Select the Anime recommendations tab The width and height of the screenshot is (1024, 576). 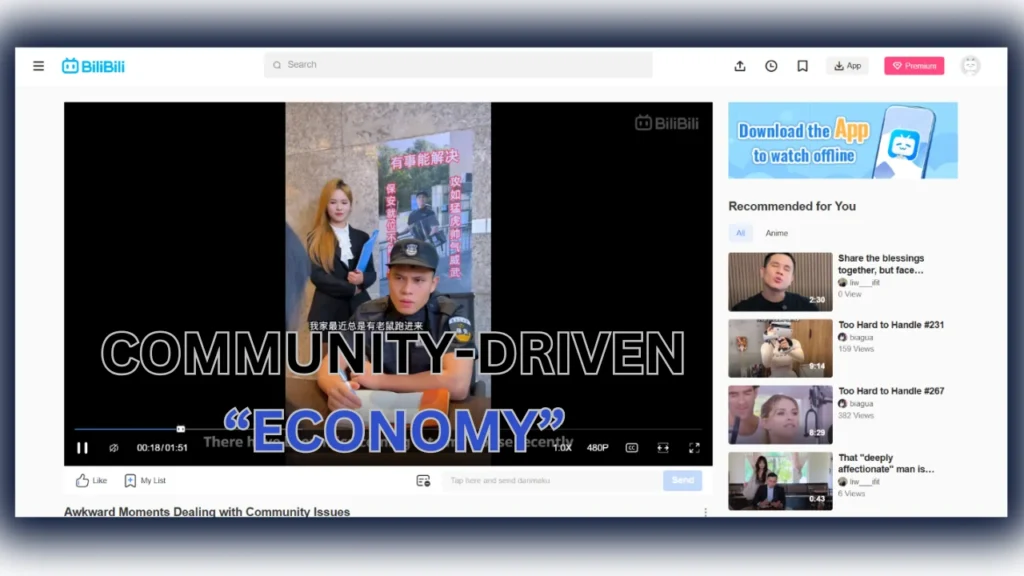tap(776, 233)
